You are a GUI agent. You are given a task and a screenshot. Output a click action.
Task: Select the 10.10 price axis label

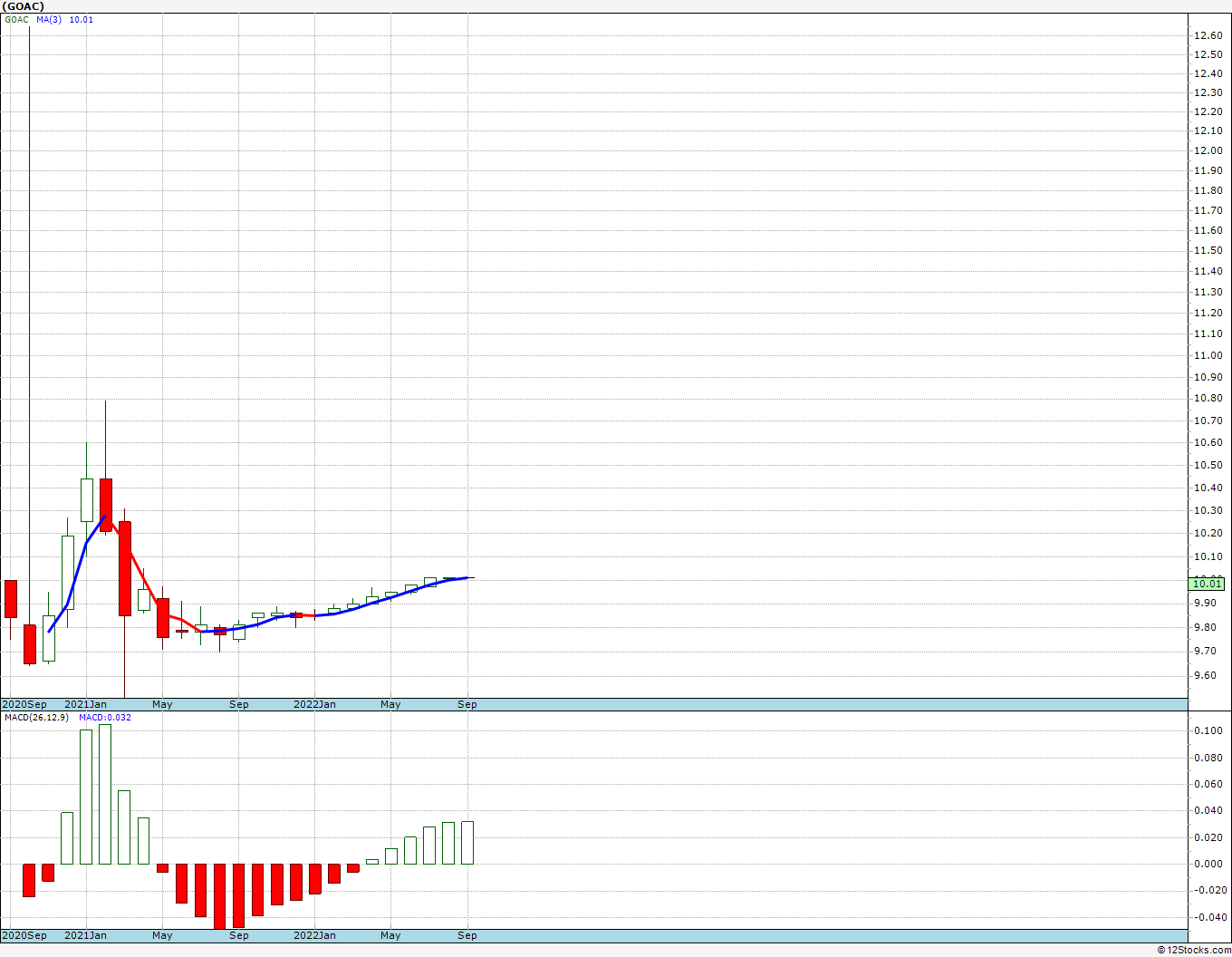coord(1208,556)
